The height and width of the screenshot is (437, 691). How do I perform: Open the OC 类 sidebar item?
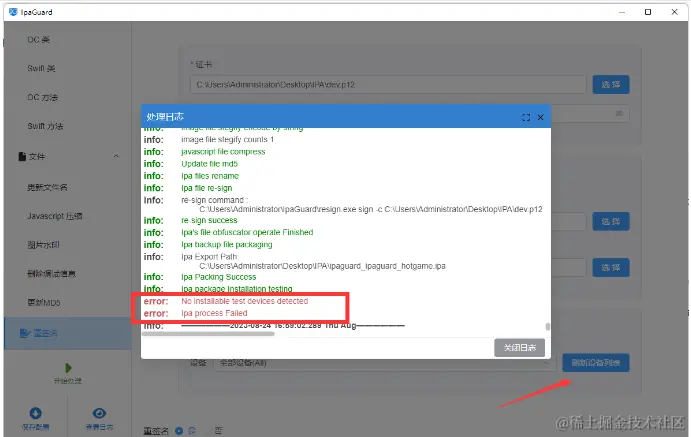click(x=39, y=40)
